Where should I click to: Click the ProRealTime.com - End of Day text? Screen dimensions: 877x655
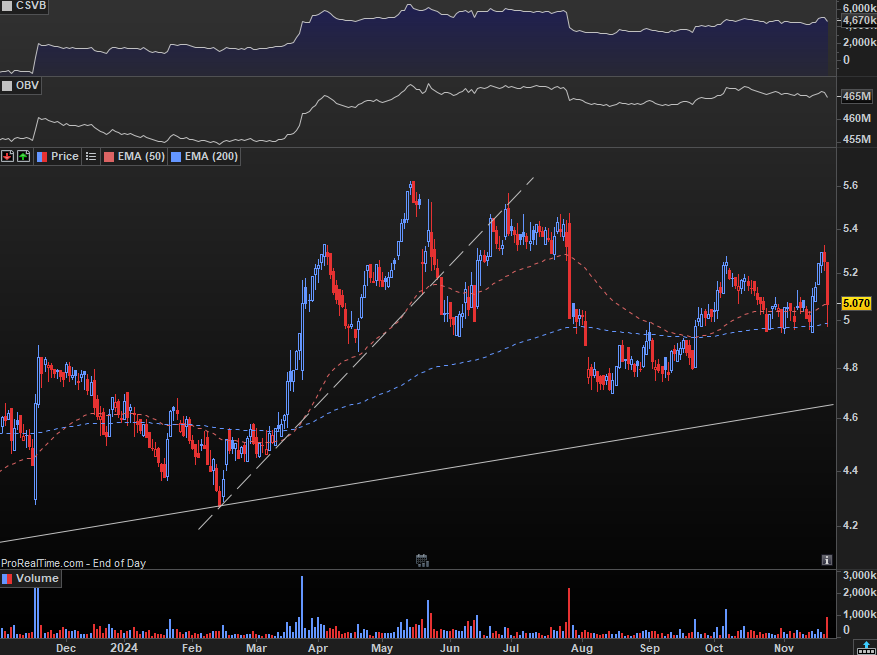click(x=73, y=563)
